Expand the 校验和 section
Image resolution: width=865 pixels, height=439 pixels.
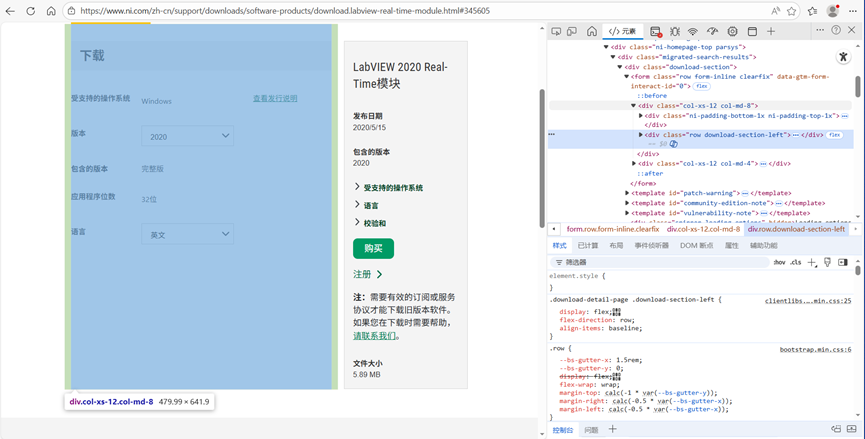(x=370, y=223)
